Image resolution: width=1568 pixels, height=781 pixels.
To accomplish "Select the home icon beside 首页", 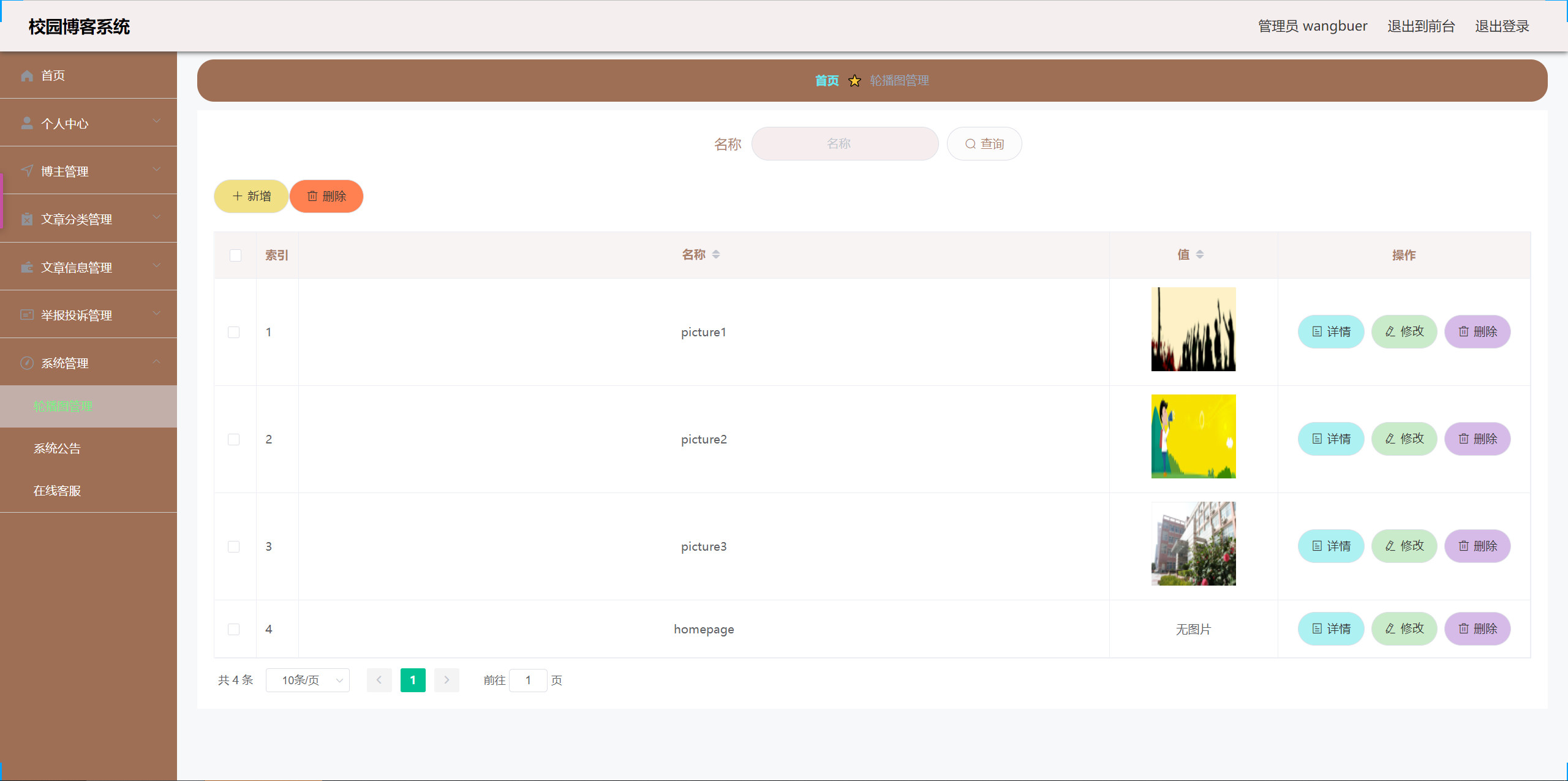I will 27,75.
